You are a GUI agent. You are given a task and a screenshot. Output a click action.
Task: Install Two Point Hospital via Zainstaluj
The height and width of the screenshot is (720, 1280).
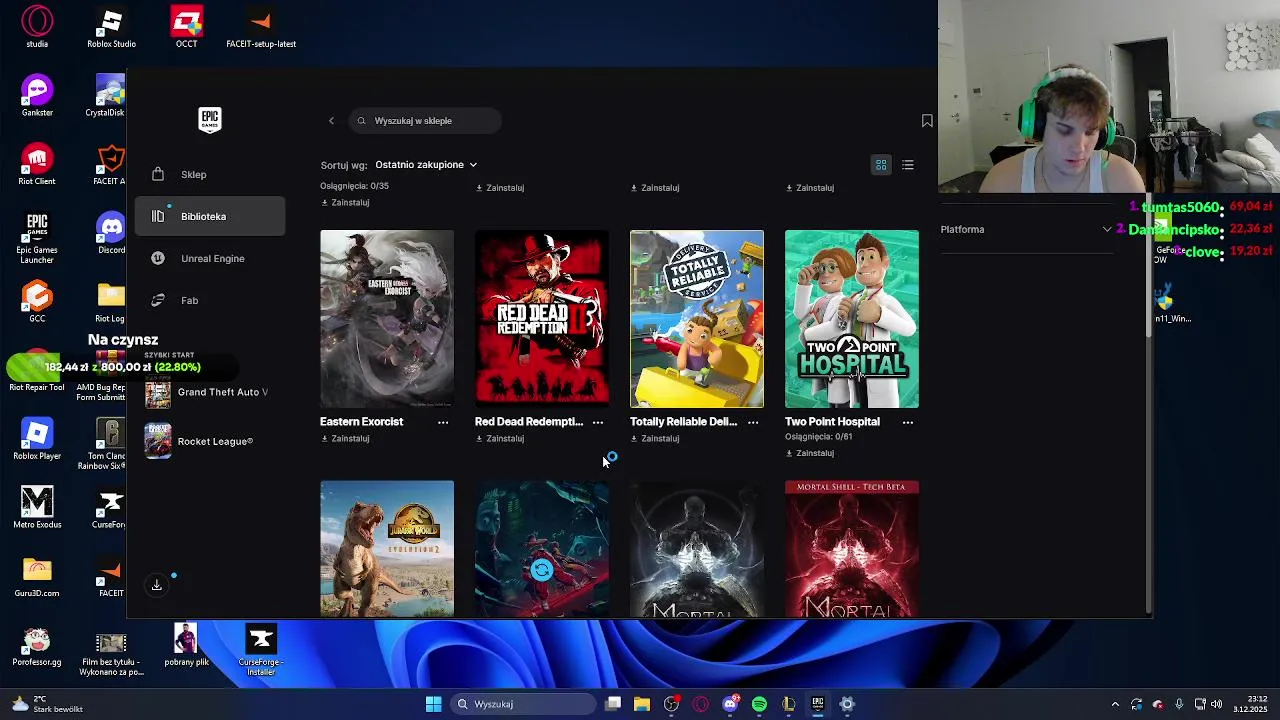click(810, 453)
